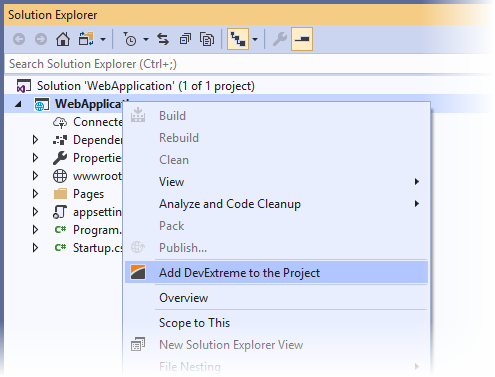Expand the Properties node

pos(35,158)
